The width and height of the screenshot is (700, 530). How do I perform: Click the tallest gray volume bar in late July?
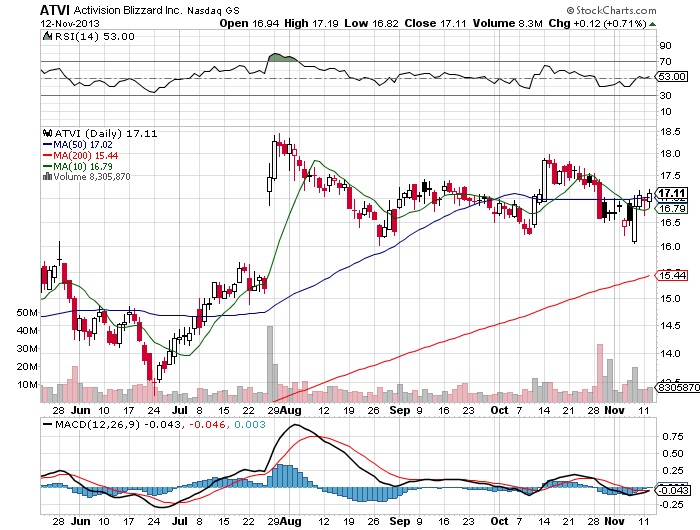point(270,364)
